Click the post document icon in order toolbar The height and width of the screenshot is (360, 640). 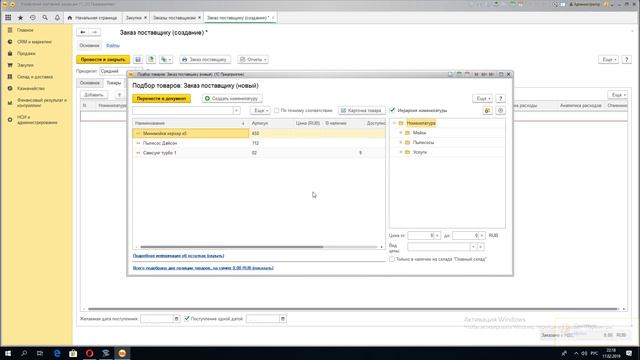click(151, 60)
